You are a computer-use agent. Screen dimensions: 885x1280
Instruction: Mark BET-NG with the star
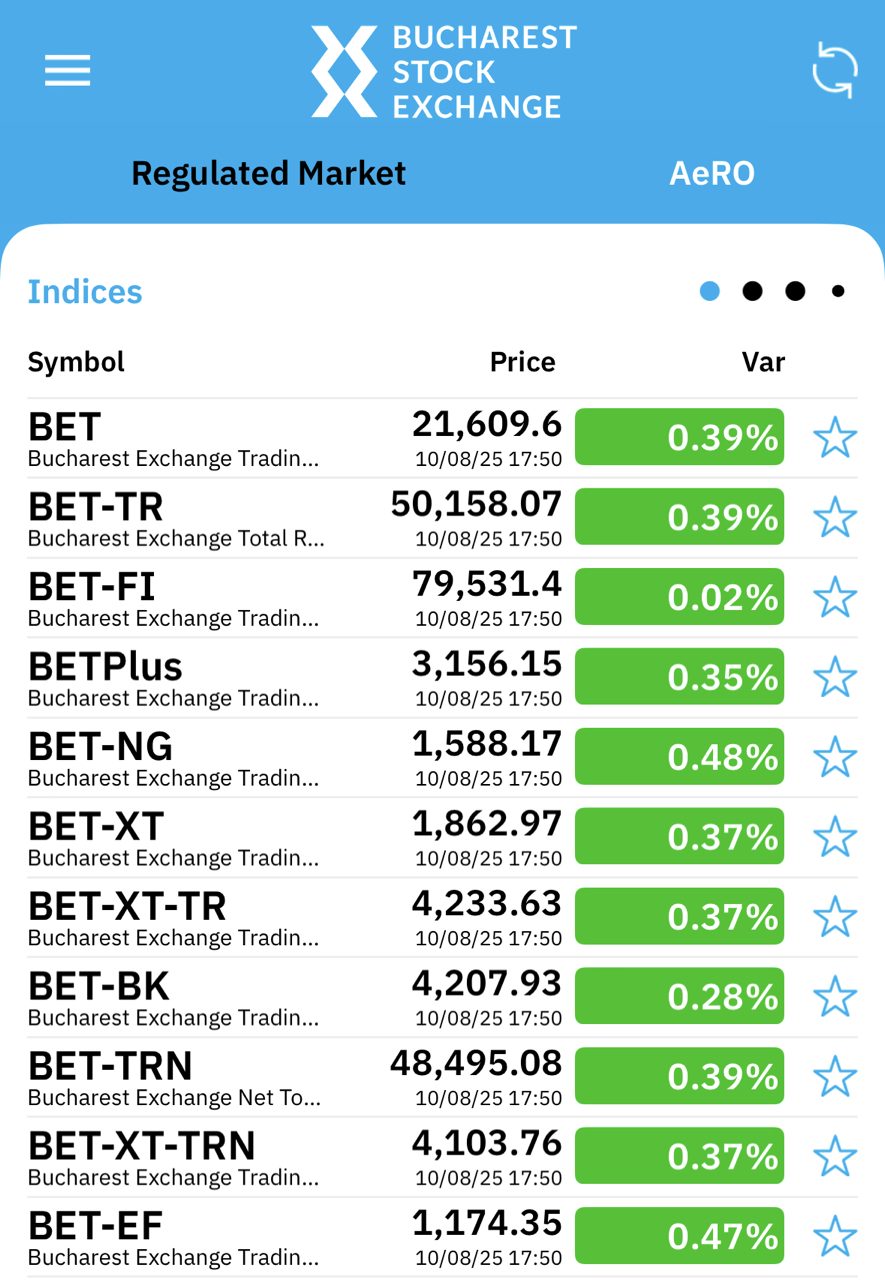(834, 758)
